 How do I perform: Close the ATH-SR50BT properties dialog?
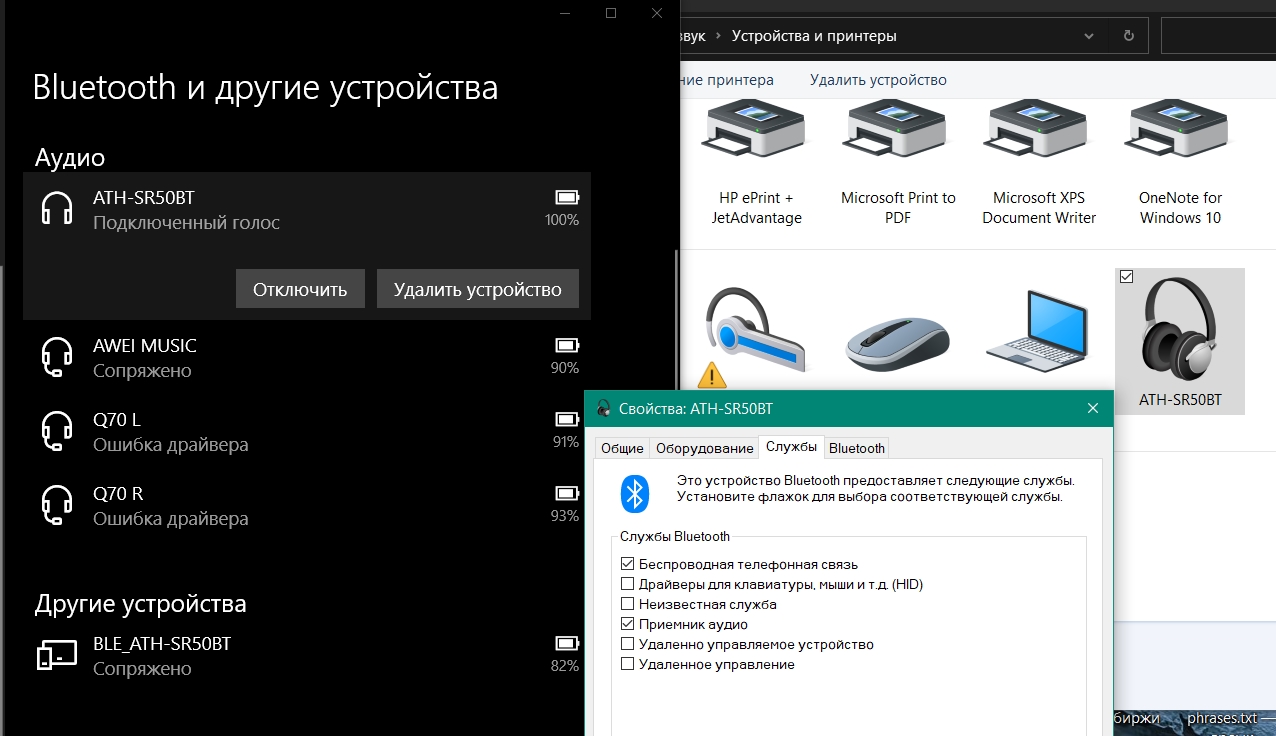[1093, 408]
